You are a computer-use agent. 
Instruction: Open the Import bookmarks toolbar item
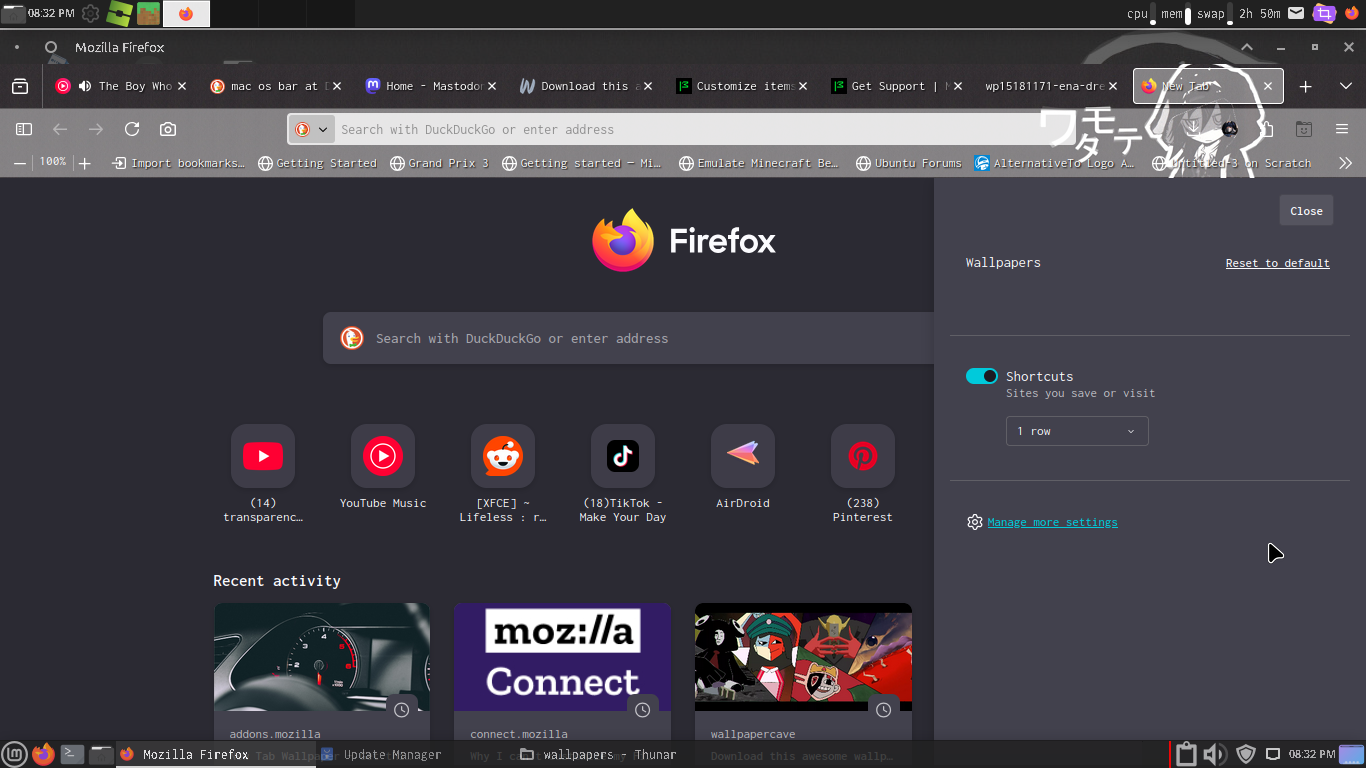[x=178, y=163]
